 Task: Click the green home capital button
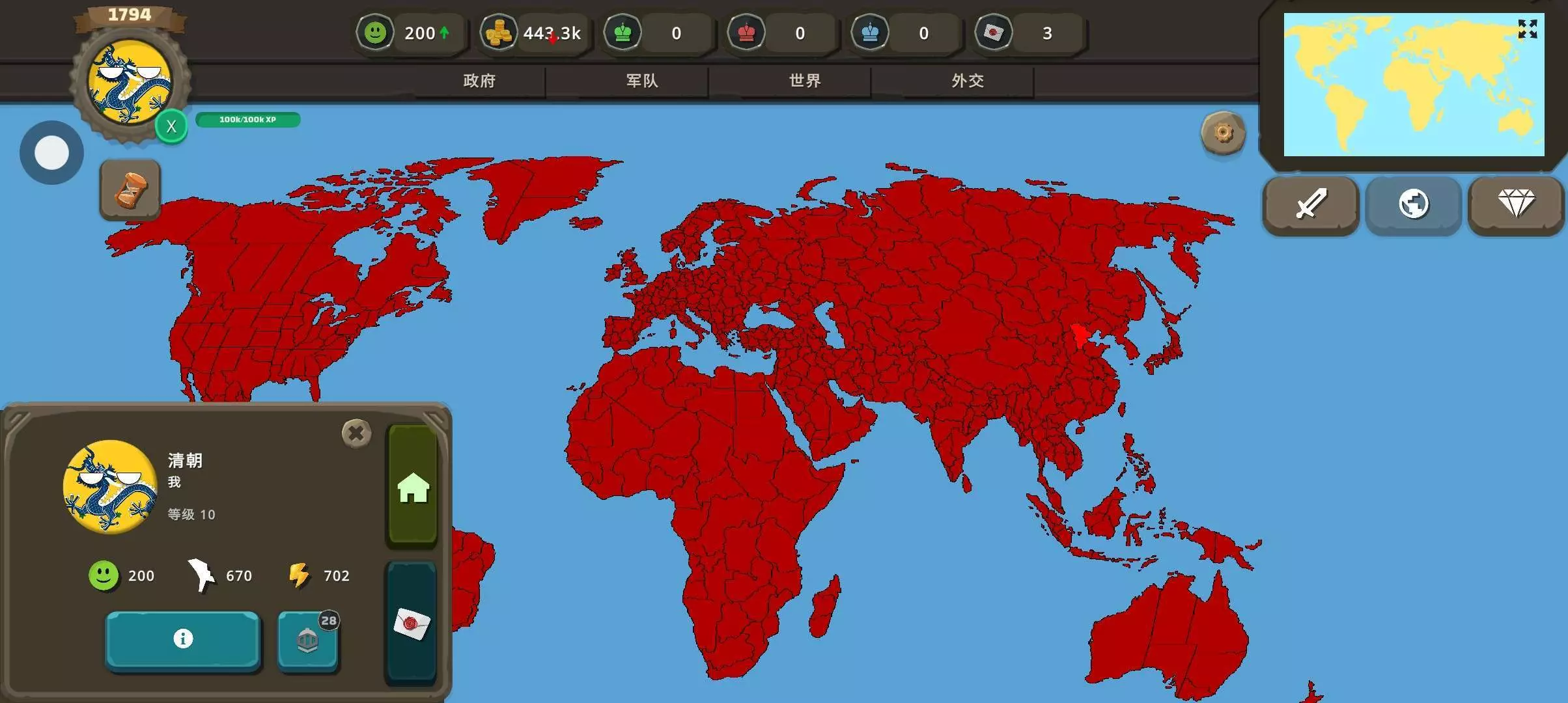pyautogui.click(x=413, y=487)
